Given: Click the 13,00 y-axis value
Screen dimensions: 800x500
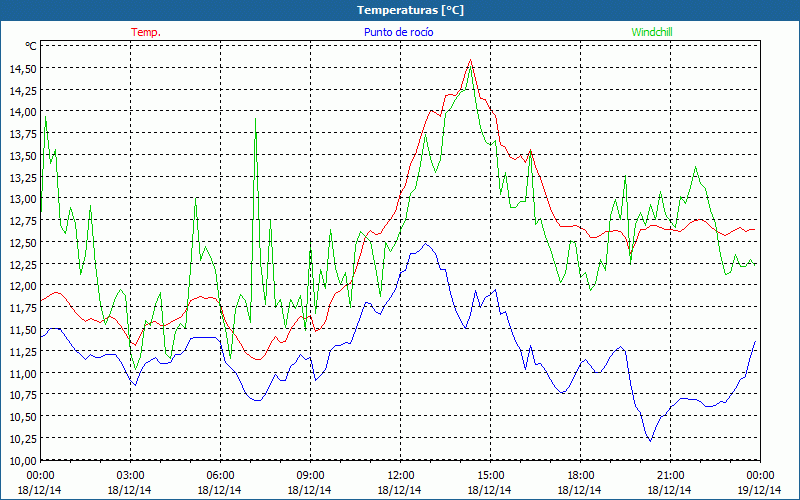Looking at the screenshot, I should [22, 199].
